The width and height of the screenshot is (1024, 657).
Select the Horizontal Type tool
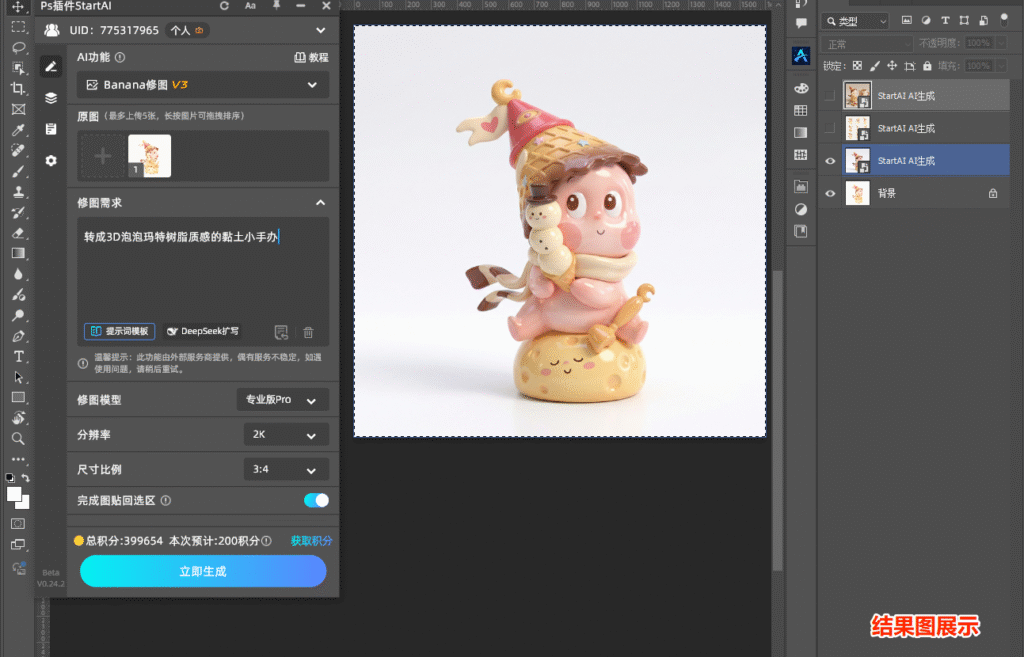click(x=18, y=357)
